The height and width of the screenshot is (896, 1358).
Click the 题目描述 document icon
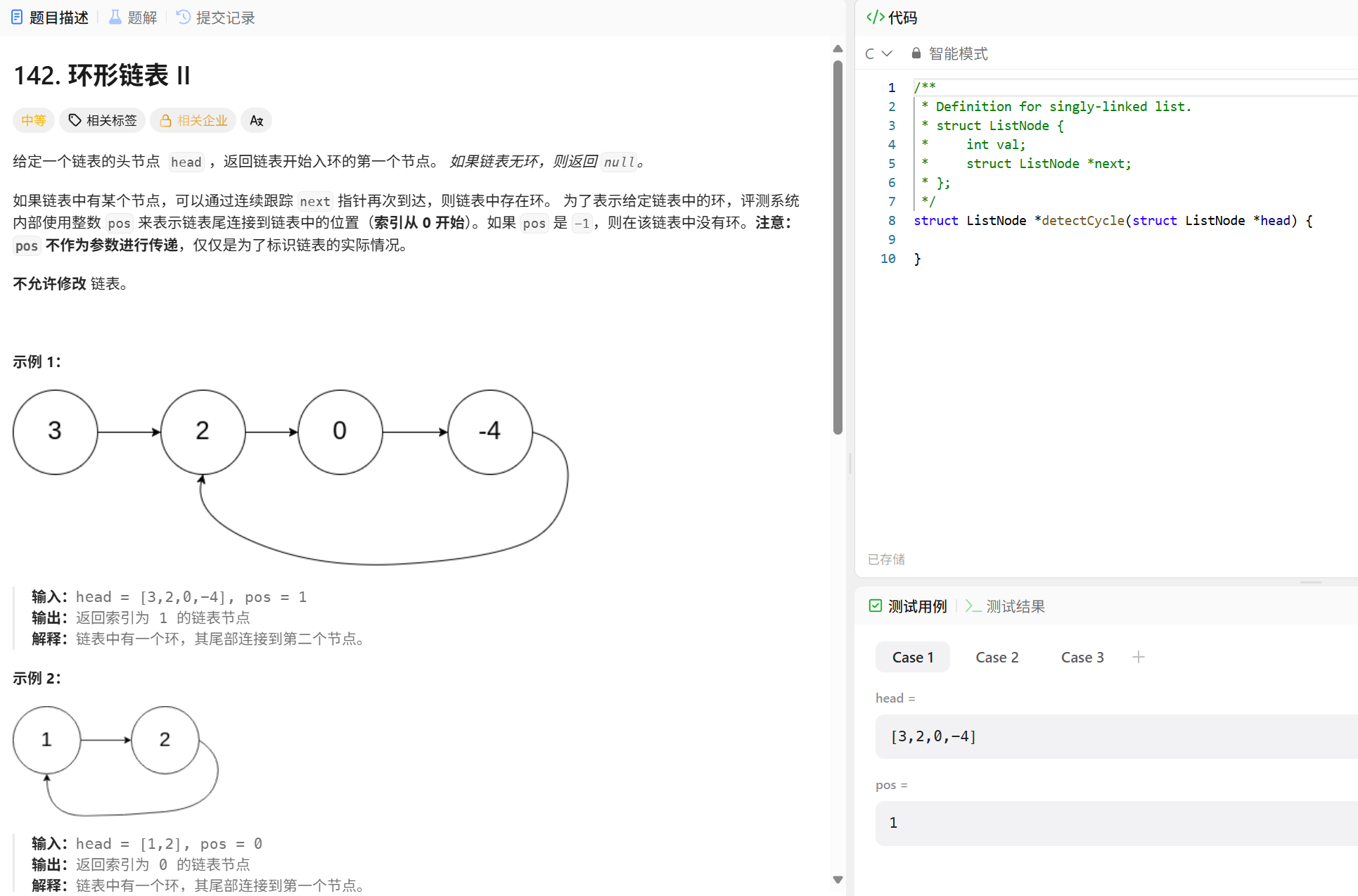17,18
